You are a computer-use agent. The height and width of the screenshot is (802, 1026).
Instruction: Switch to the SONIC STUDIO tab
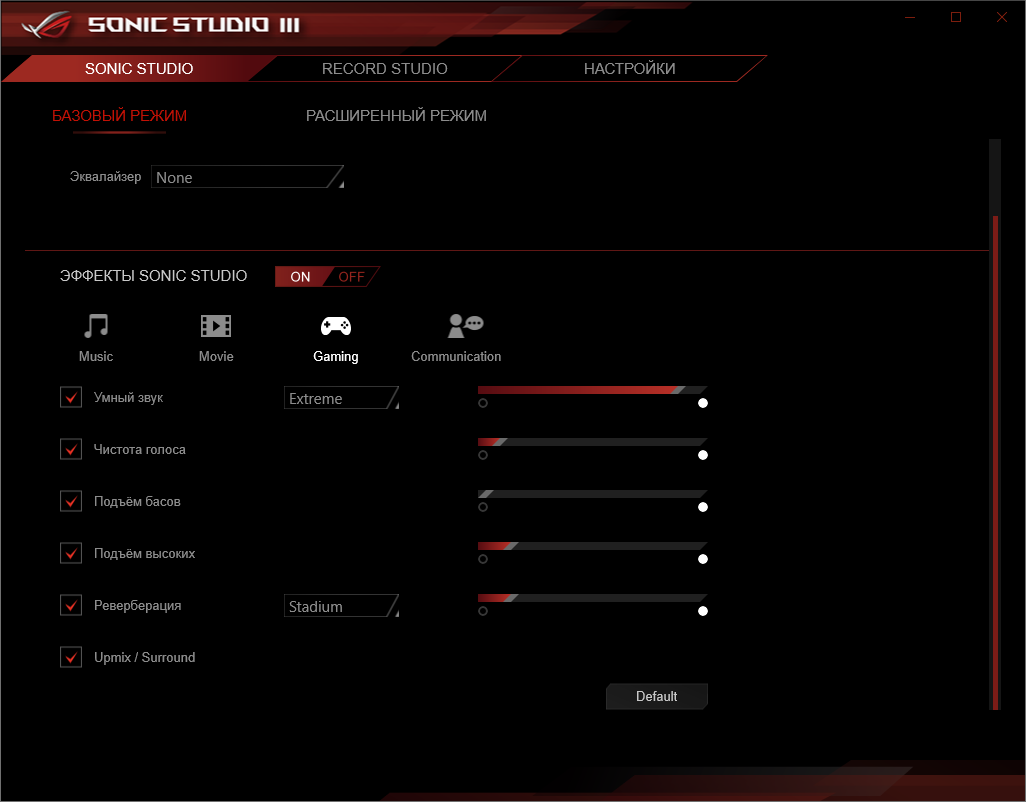(139, 69)
